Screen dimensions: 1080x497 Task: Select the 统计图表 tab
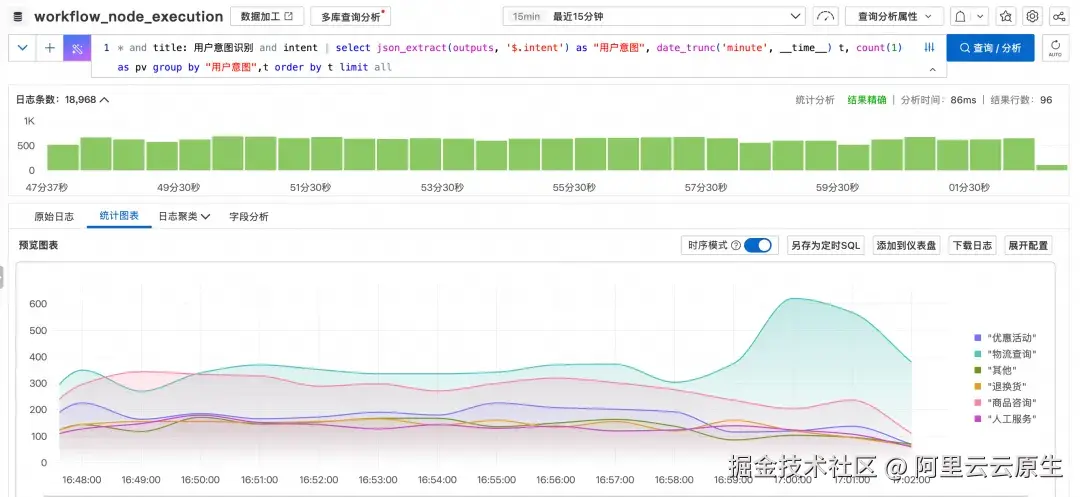point(119,215)
